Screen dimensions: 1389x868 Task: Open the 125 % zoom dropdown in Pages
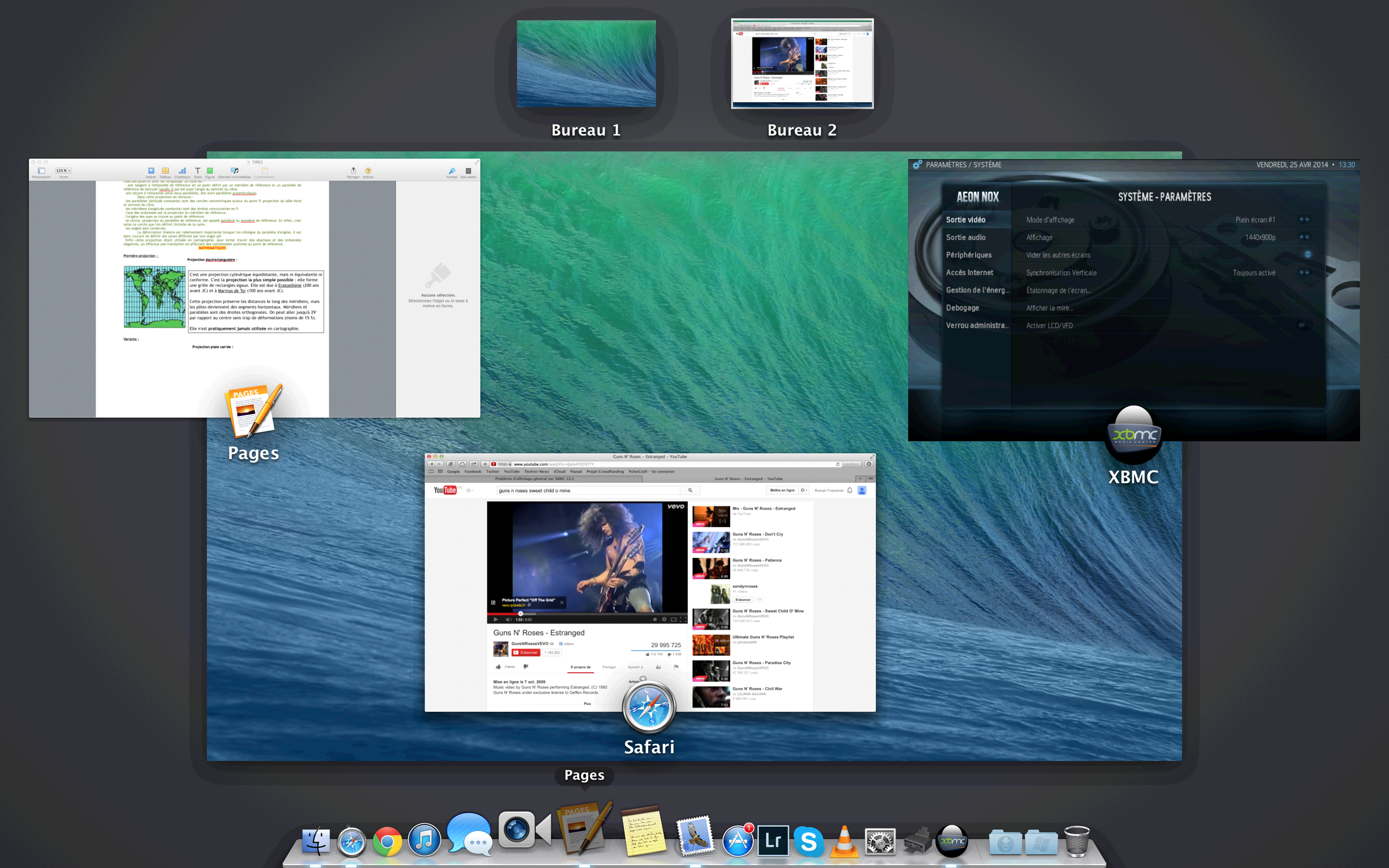click(x=63, y=171)
